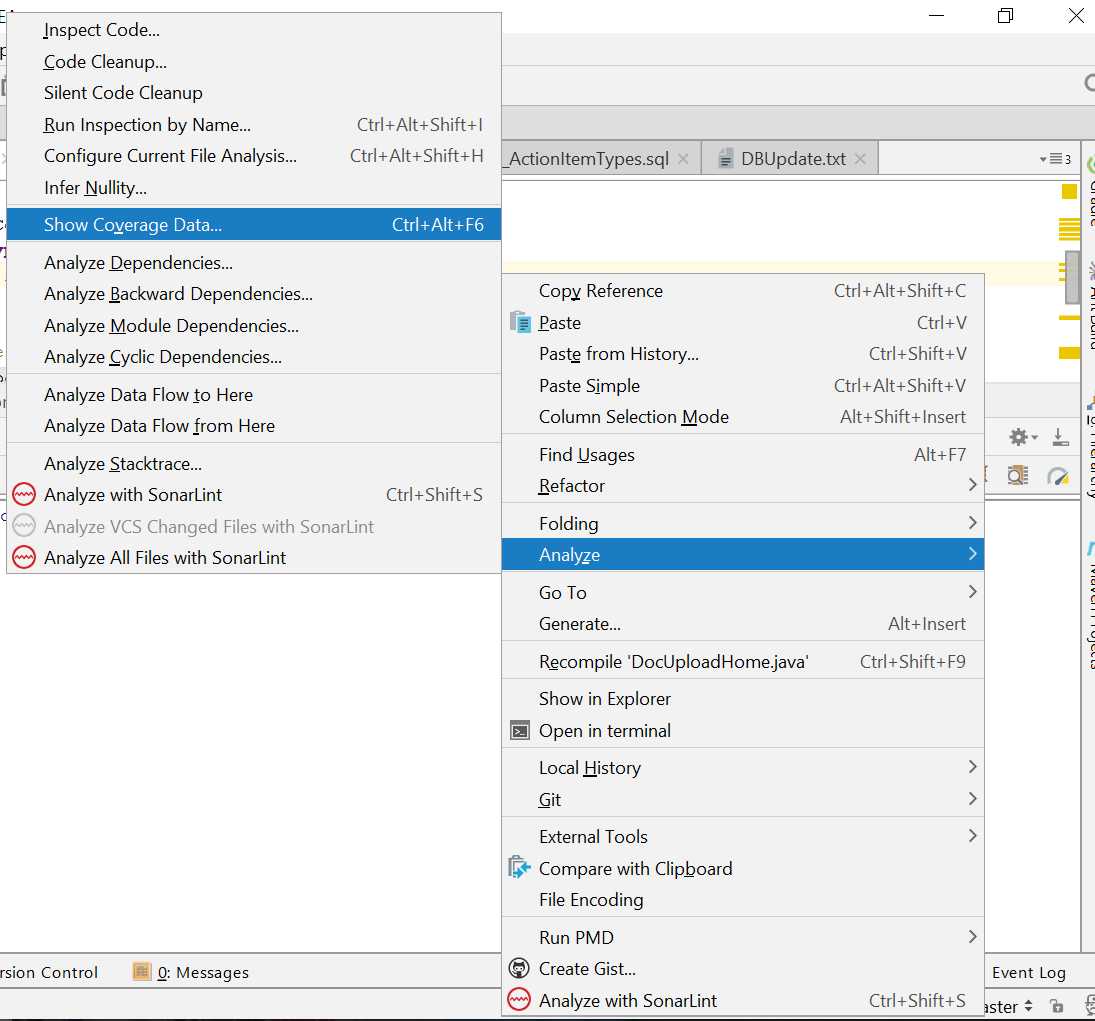1095x1021 pixels.
Task: Select Analyze Stacktrace...
Action: click(x=253, y=464)
